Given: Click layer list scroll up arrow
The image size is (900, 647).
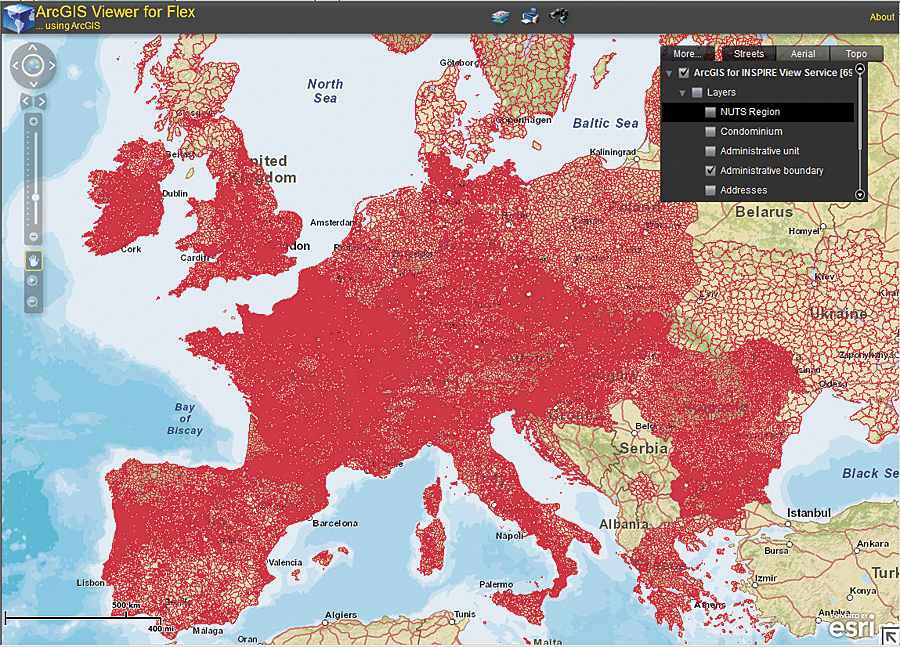Looking at the screenshot, I should click(860, 69).
